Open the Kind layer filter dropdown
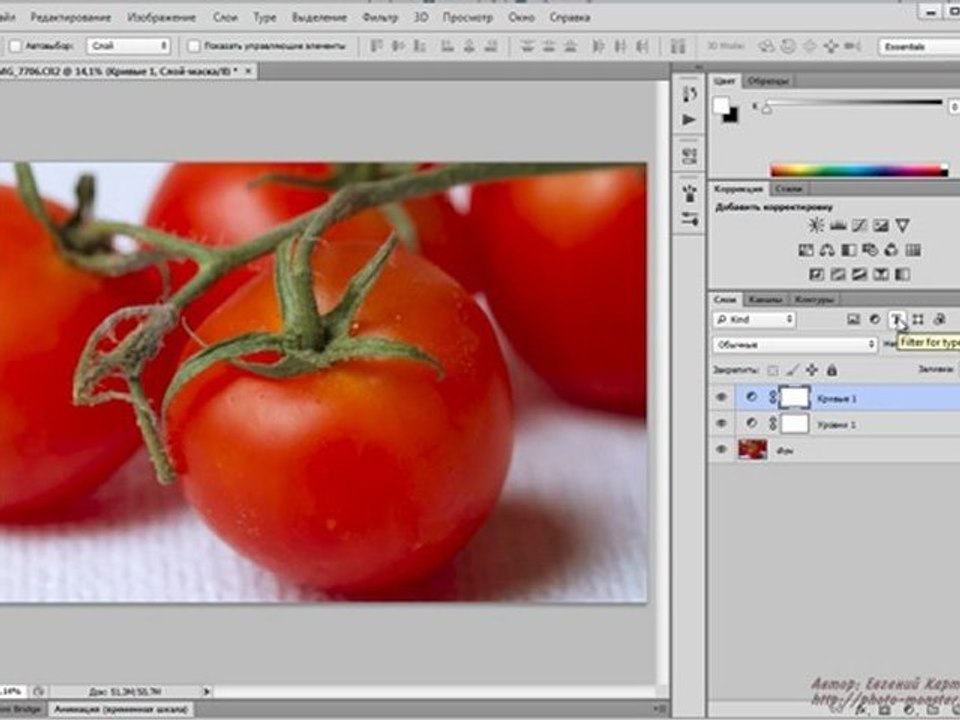The width and height of the screenshot is (960, 720). [754, 319]
